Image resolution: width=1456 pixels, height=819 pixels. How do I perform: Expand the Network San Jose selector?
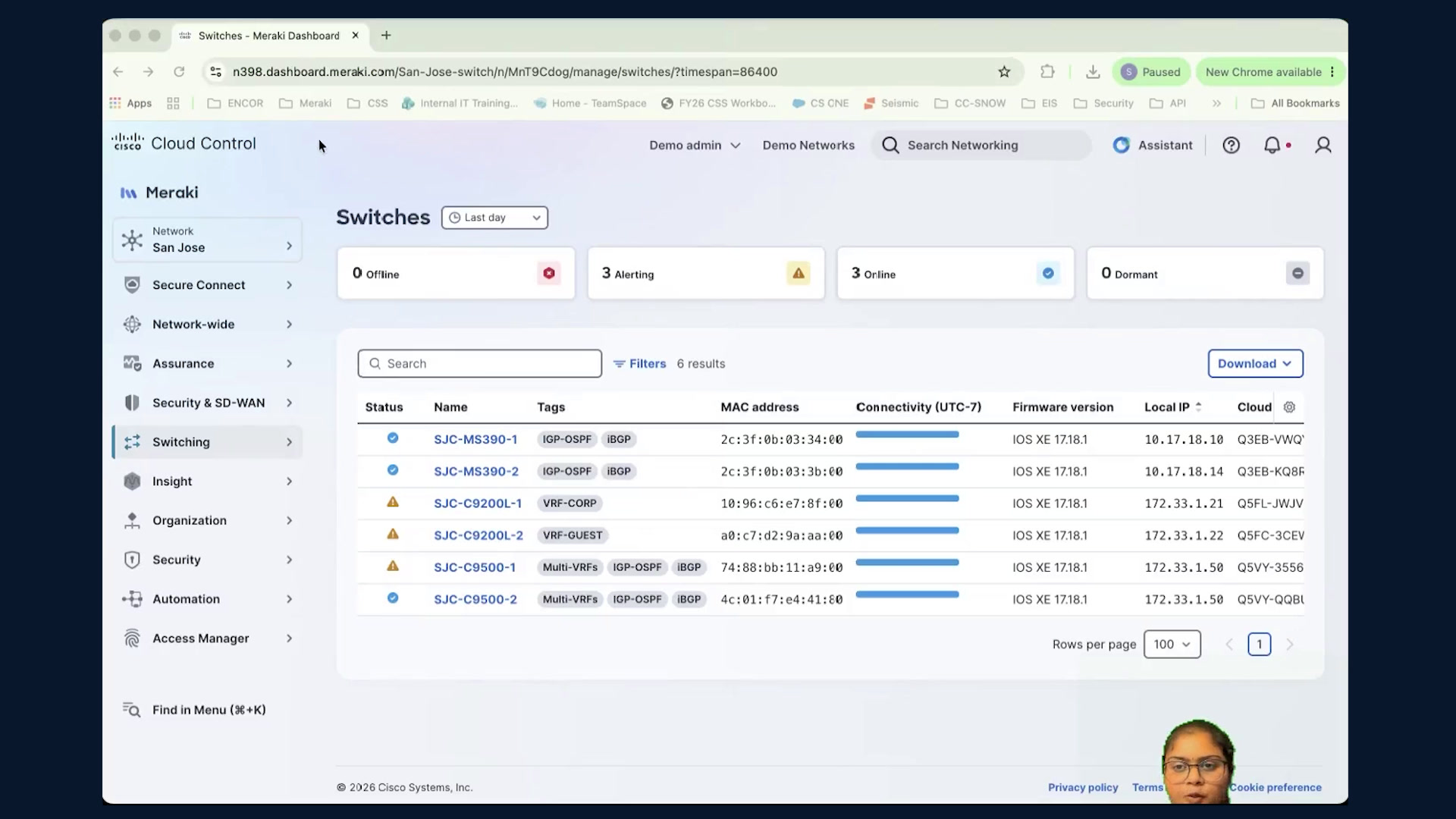(207, 240)
